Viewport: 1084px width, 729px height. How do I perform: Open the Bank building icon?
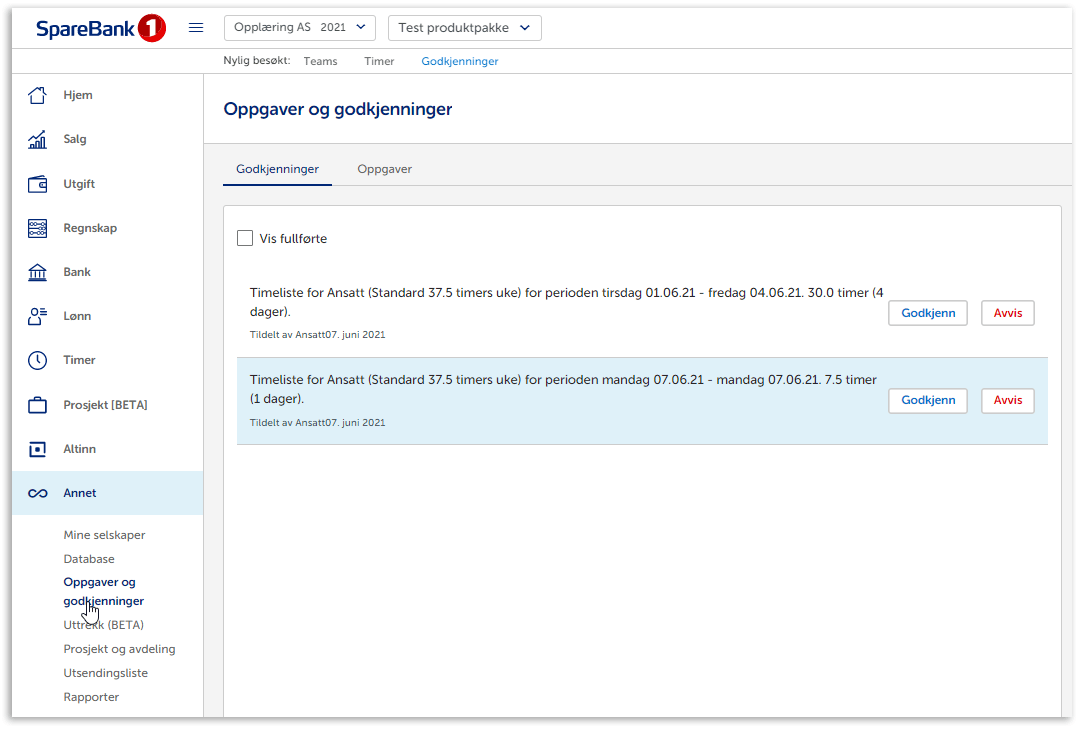click(37, 272)
